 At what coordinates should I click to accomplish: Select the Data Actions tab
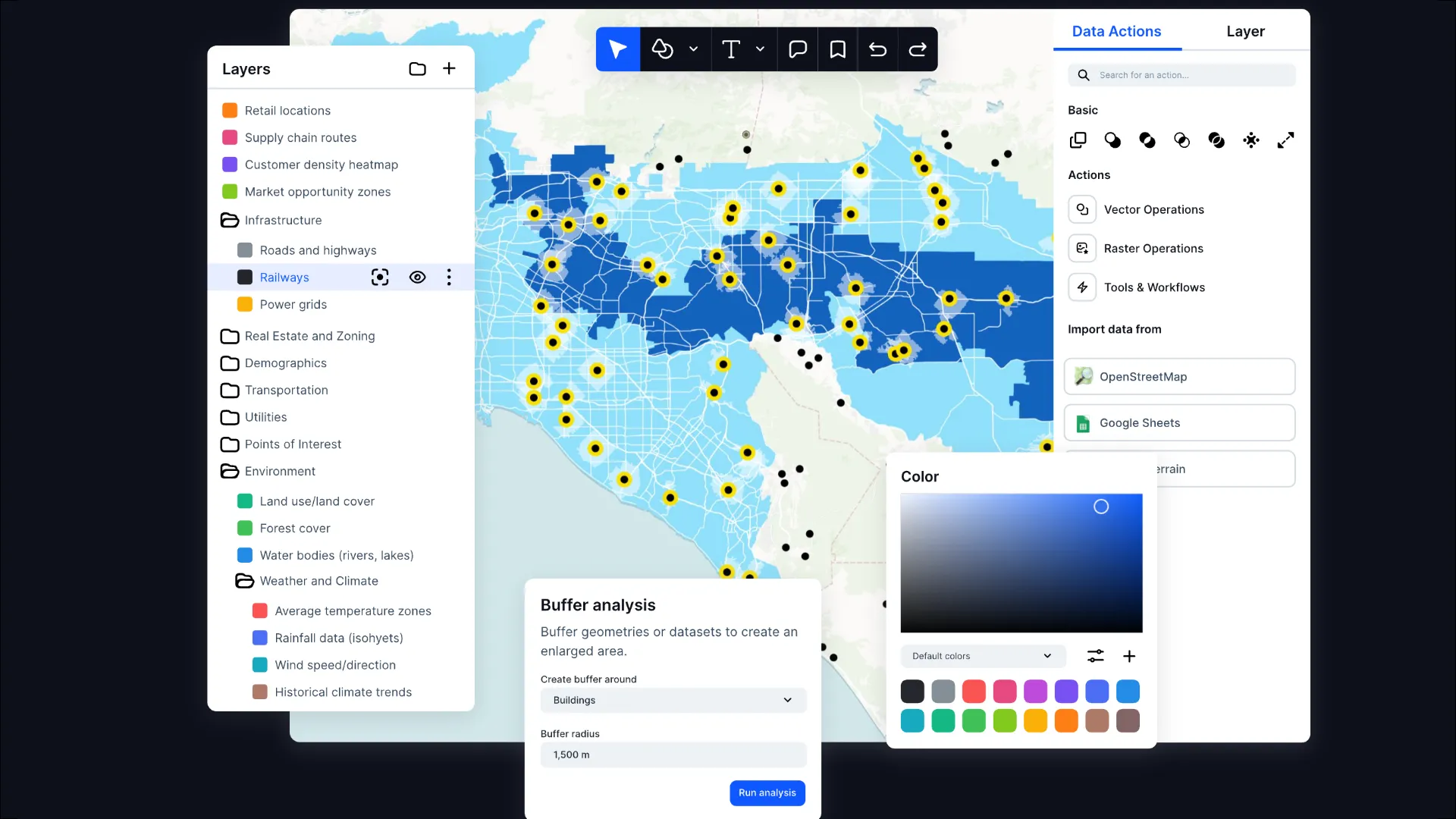[1116, 31]
